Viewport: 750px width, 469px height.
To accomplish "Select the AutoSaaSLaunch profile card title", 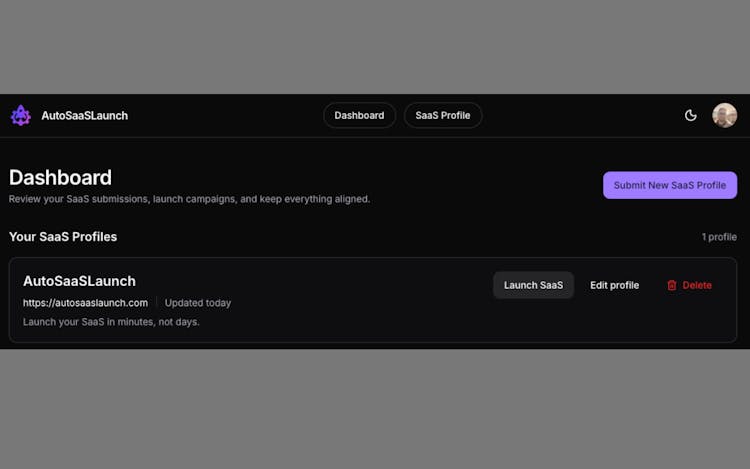I will (x=79, y=281).
